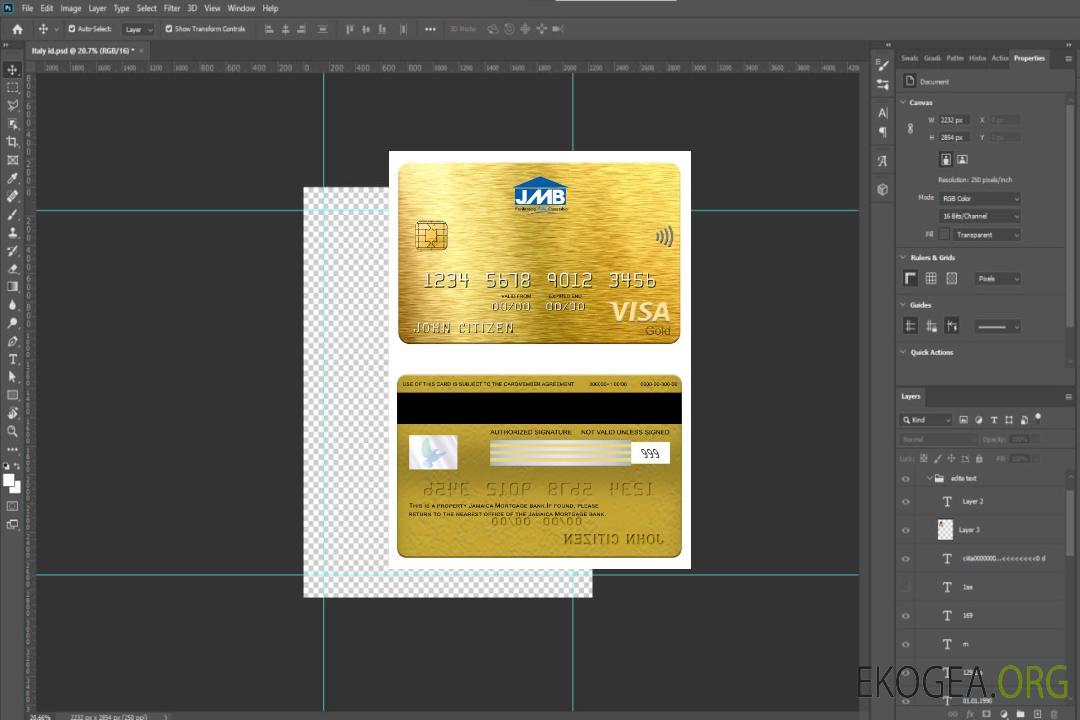Toggle the Auto-Select checkbox

(x=72, y=29)
